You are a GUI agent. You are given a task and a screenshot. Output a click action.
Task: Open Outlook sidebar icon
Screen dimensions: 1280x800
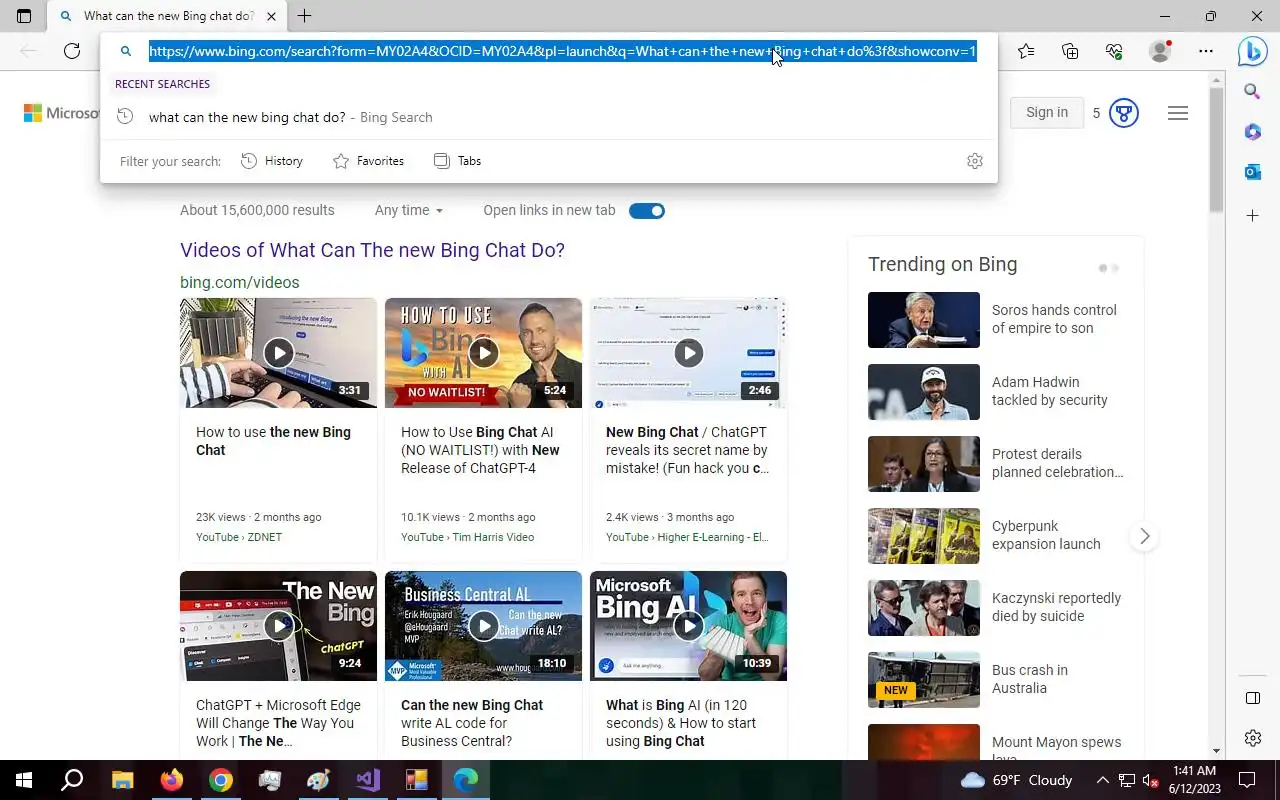click(x=1252, y=172)
